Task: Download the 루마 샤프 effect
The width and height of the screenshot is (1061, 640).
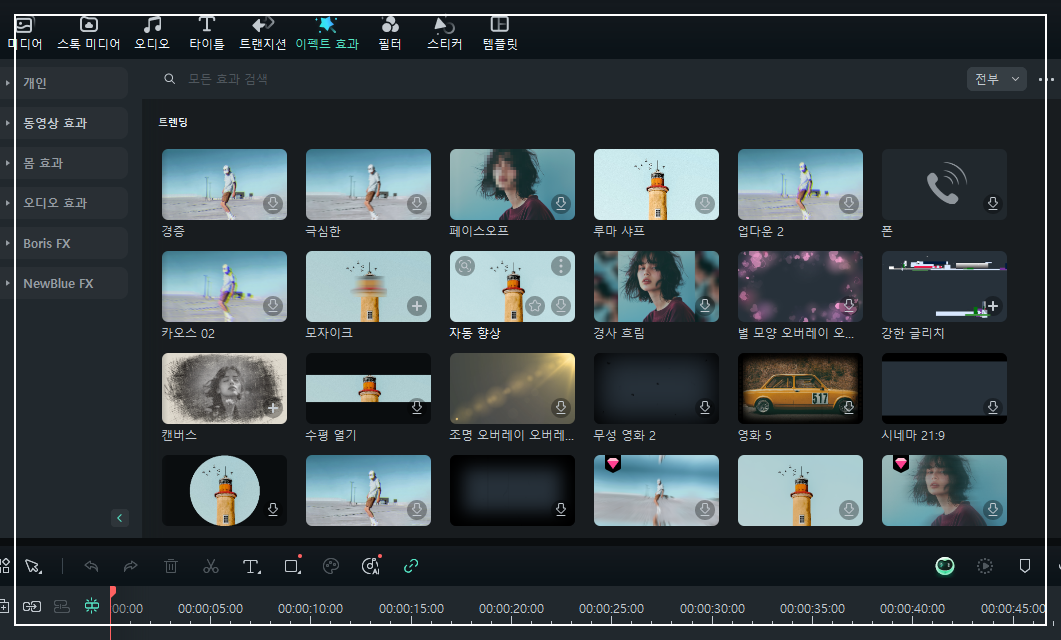Action: [705, 204]
